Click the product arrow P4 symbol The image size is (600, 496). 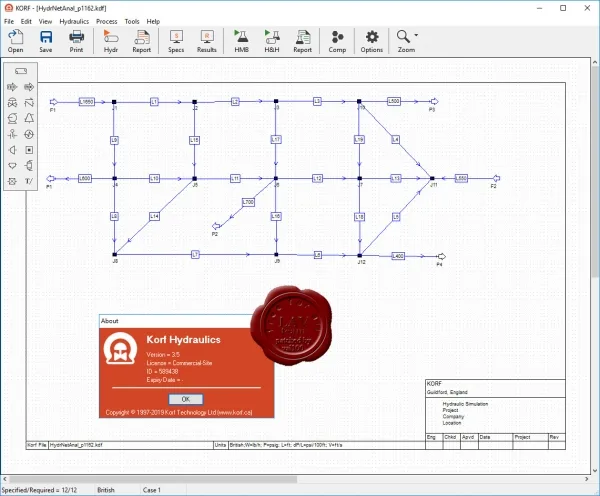pos(442,256)
